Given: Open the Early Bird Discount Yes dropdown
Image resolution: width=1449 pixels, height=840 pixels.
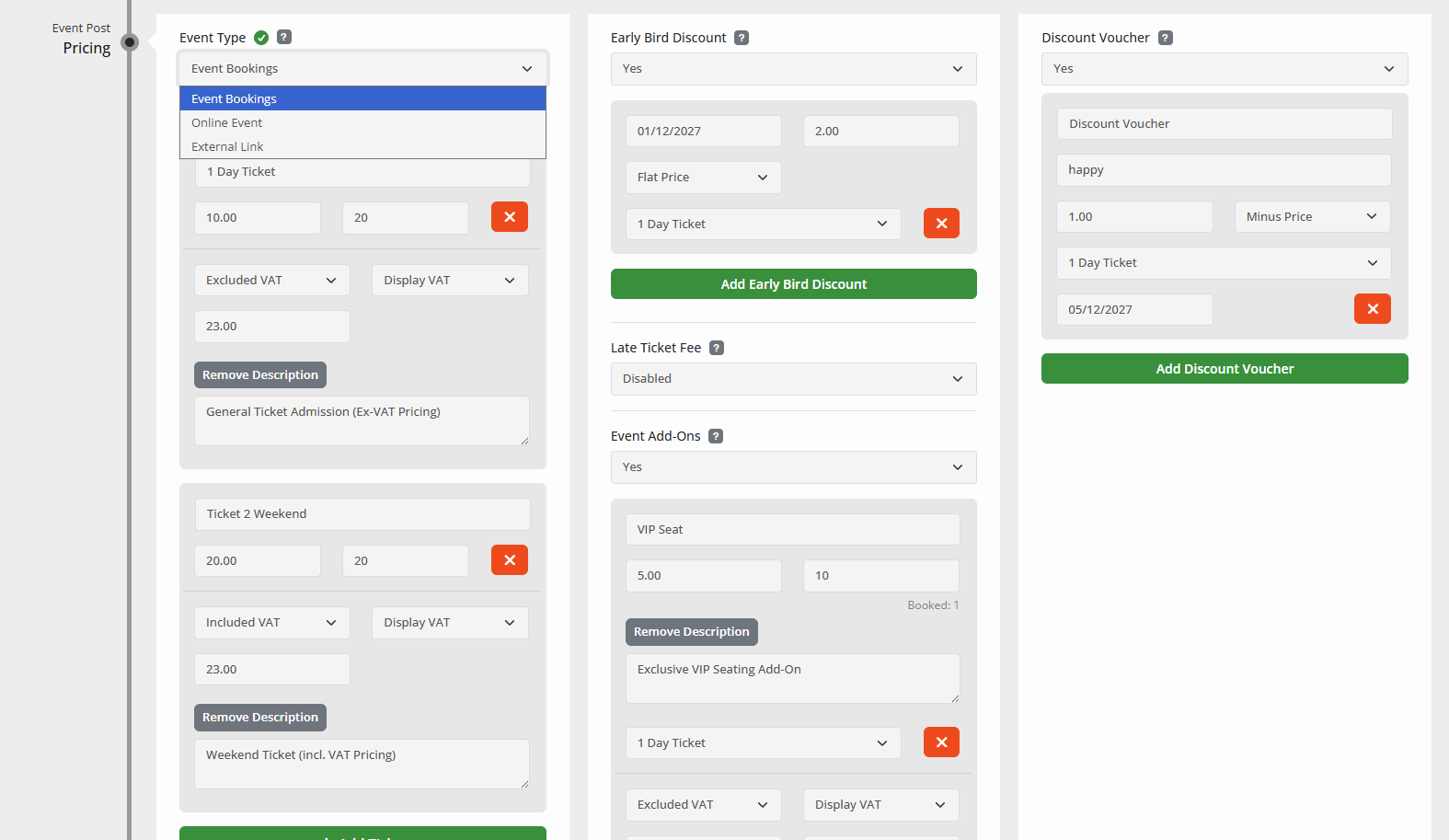Looking at the screenshot, I should pyautogui.click(x=793, y=69).
